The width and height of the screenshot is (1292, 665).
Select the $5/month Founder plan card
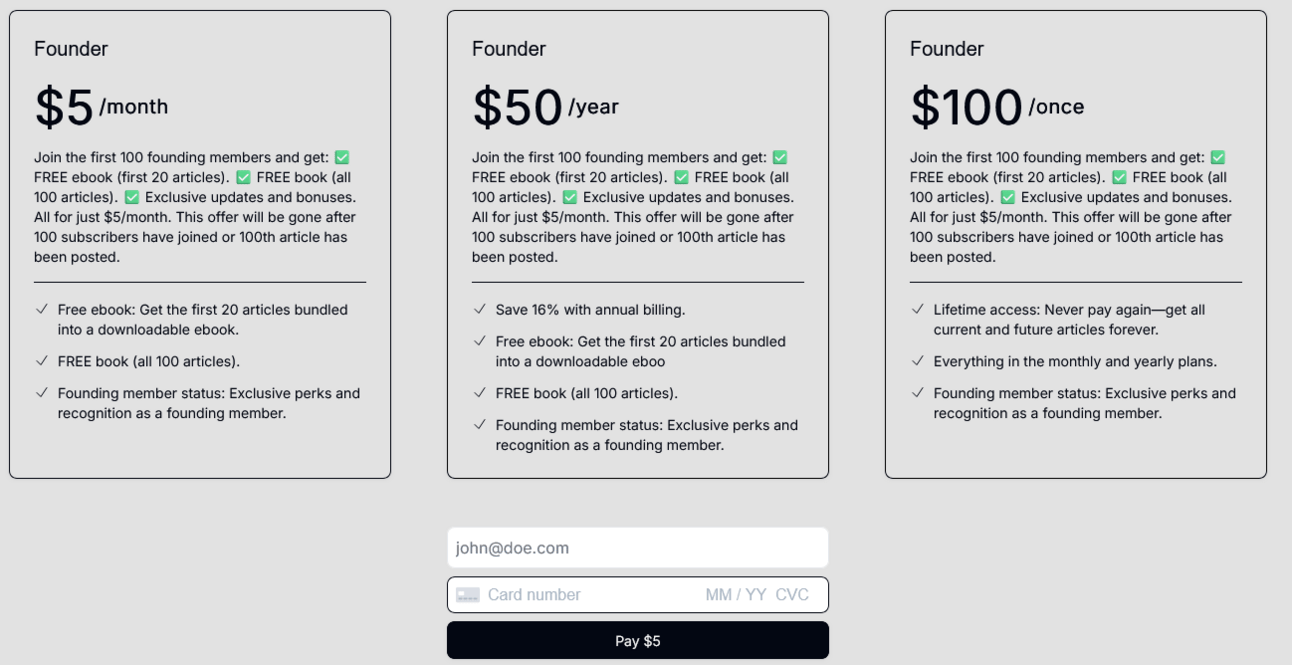click(x=200, y=244)
